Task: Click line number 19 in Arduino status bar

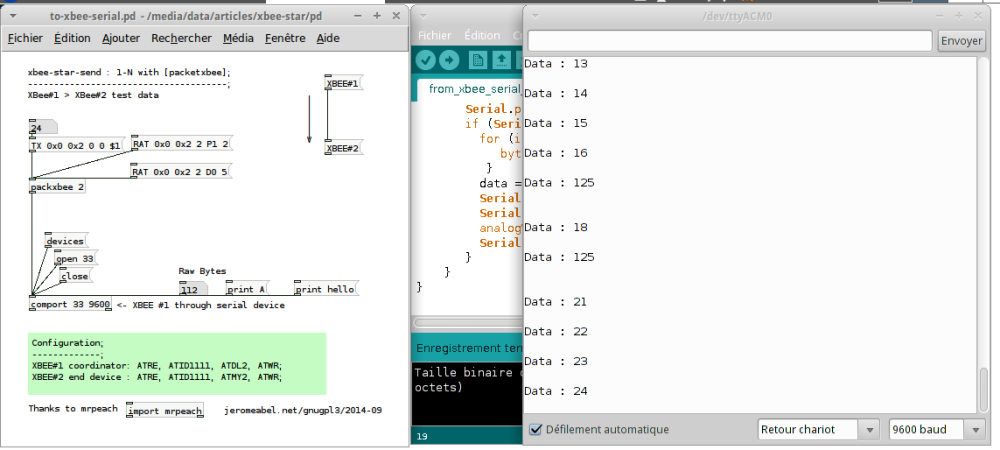Action: coord(422,437)
